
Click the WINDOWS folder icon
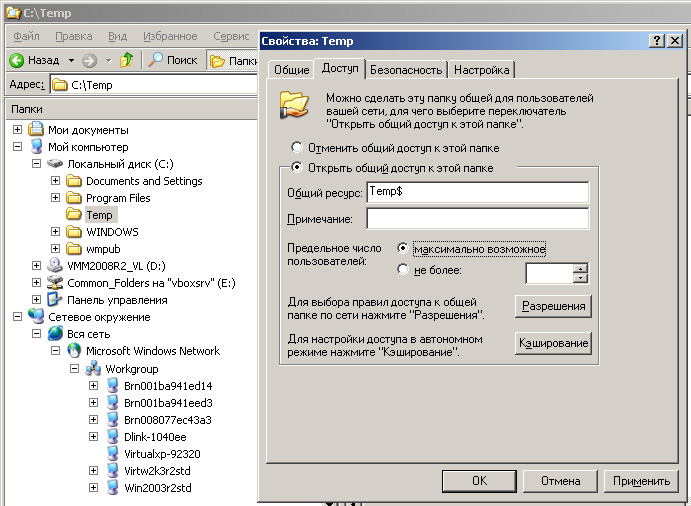(74, 232)
